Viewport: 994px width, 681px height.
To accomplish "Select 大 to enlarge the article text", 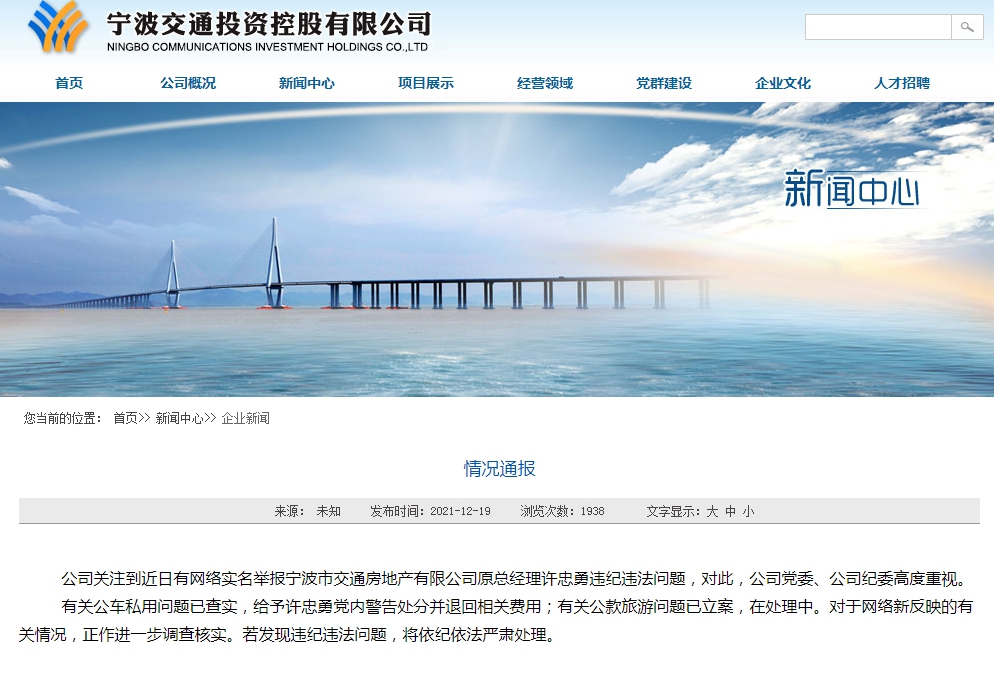I will tap(710, 510).
